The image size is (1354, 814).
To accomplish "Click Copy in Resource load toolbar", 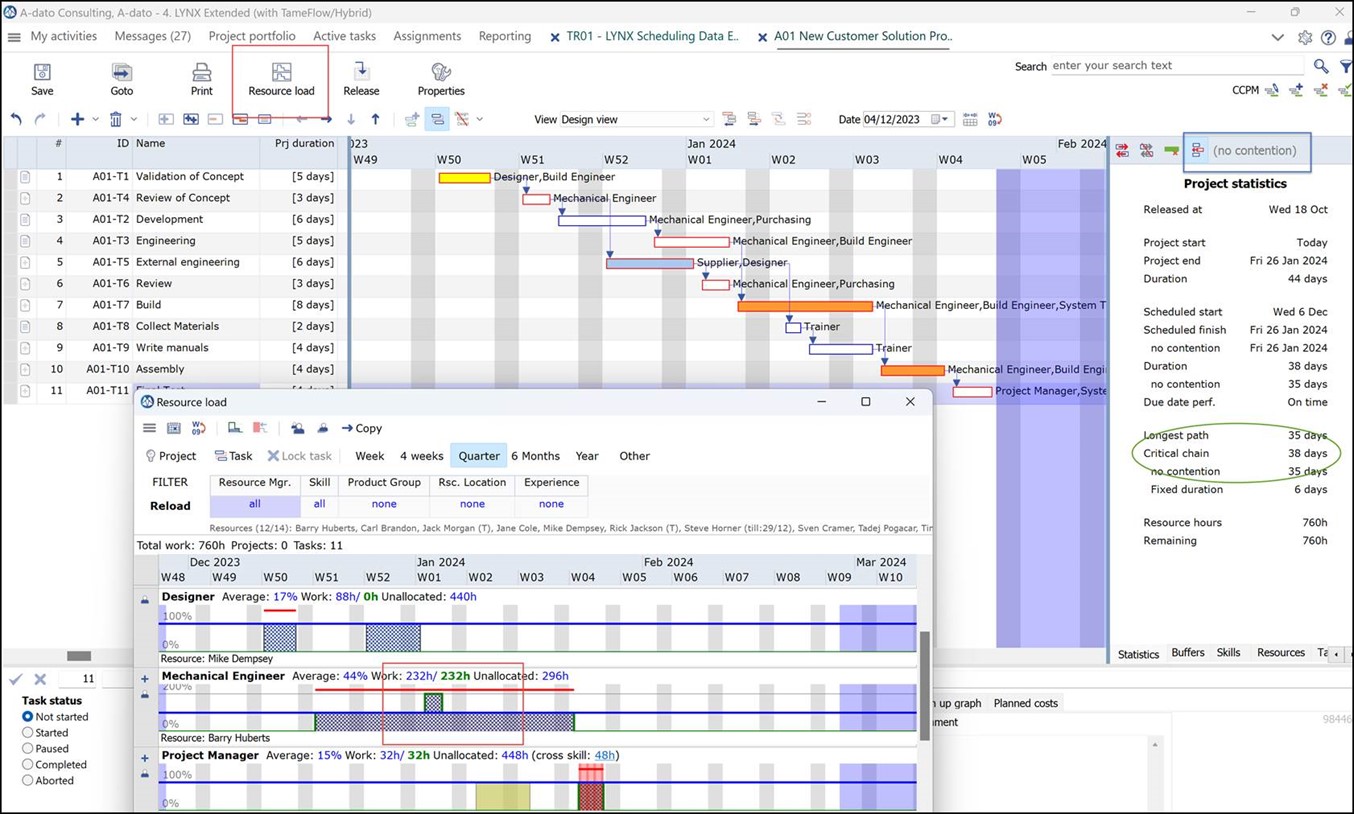I will 361,428.
